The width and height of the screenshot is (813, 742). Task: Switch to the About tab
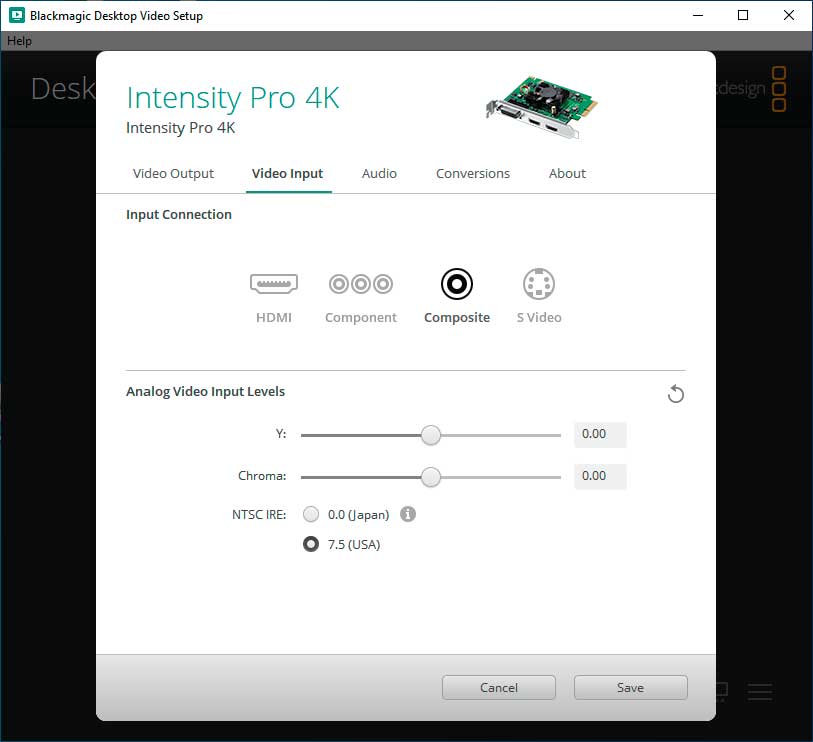(567, 173)
